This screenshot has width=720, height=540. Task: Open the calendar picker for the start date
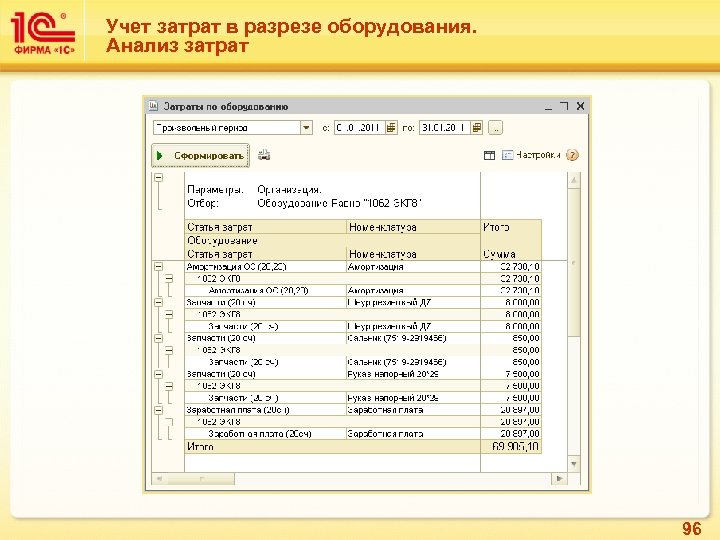click(x=391, y=128)
